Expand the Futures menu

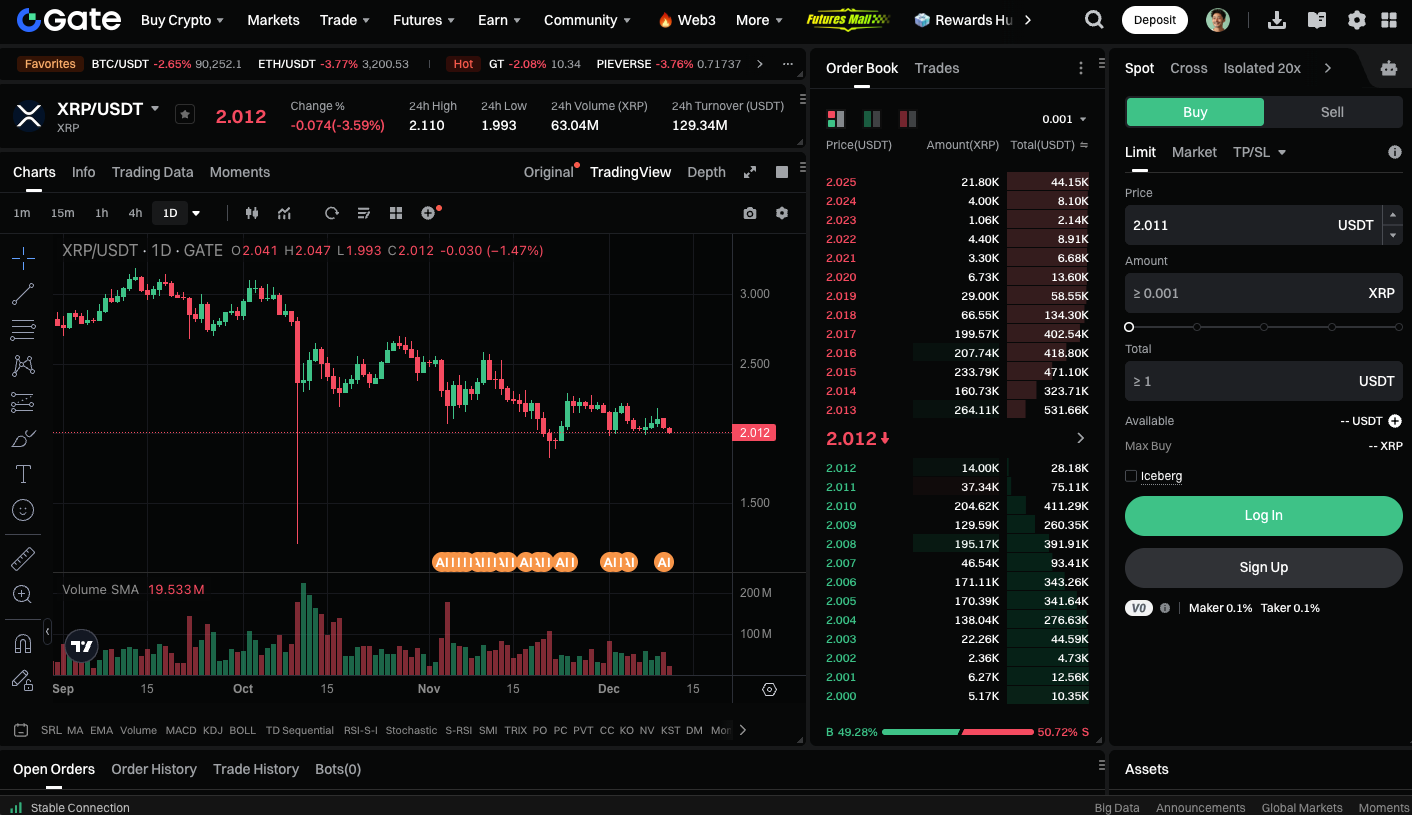[424, 20]
